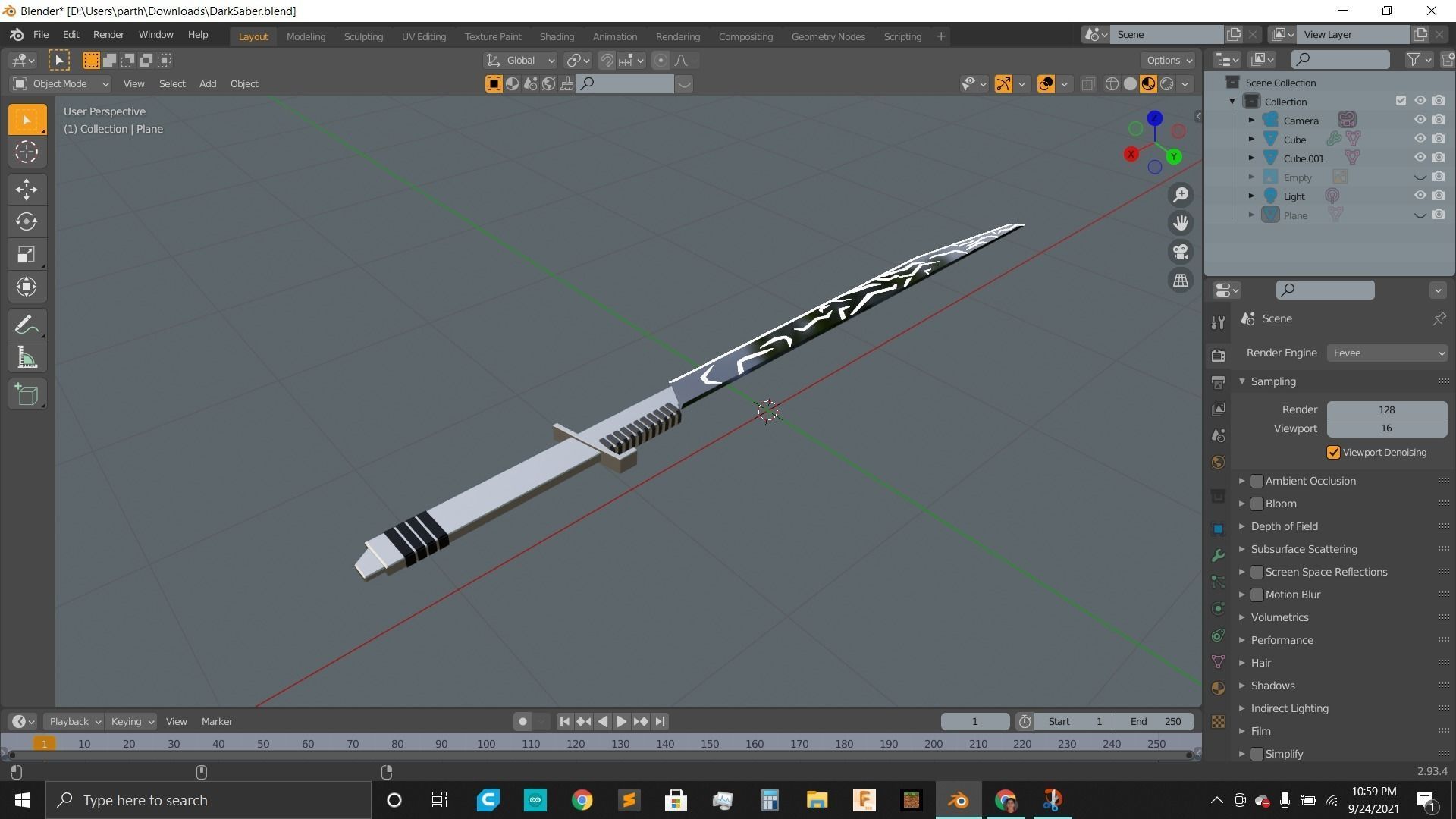The width and height of the screenshot is (1456, 819).
Task: Enable Ambient Occlusion checkbox
Action: tap(1257, 481)
